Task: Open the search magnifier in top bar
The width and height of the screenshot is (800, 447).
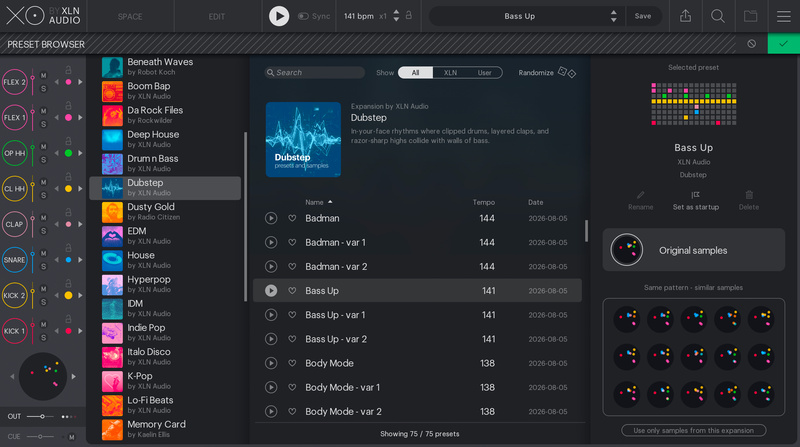Action: (x=717, y=16)
